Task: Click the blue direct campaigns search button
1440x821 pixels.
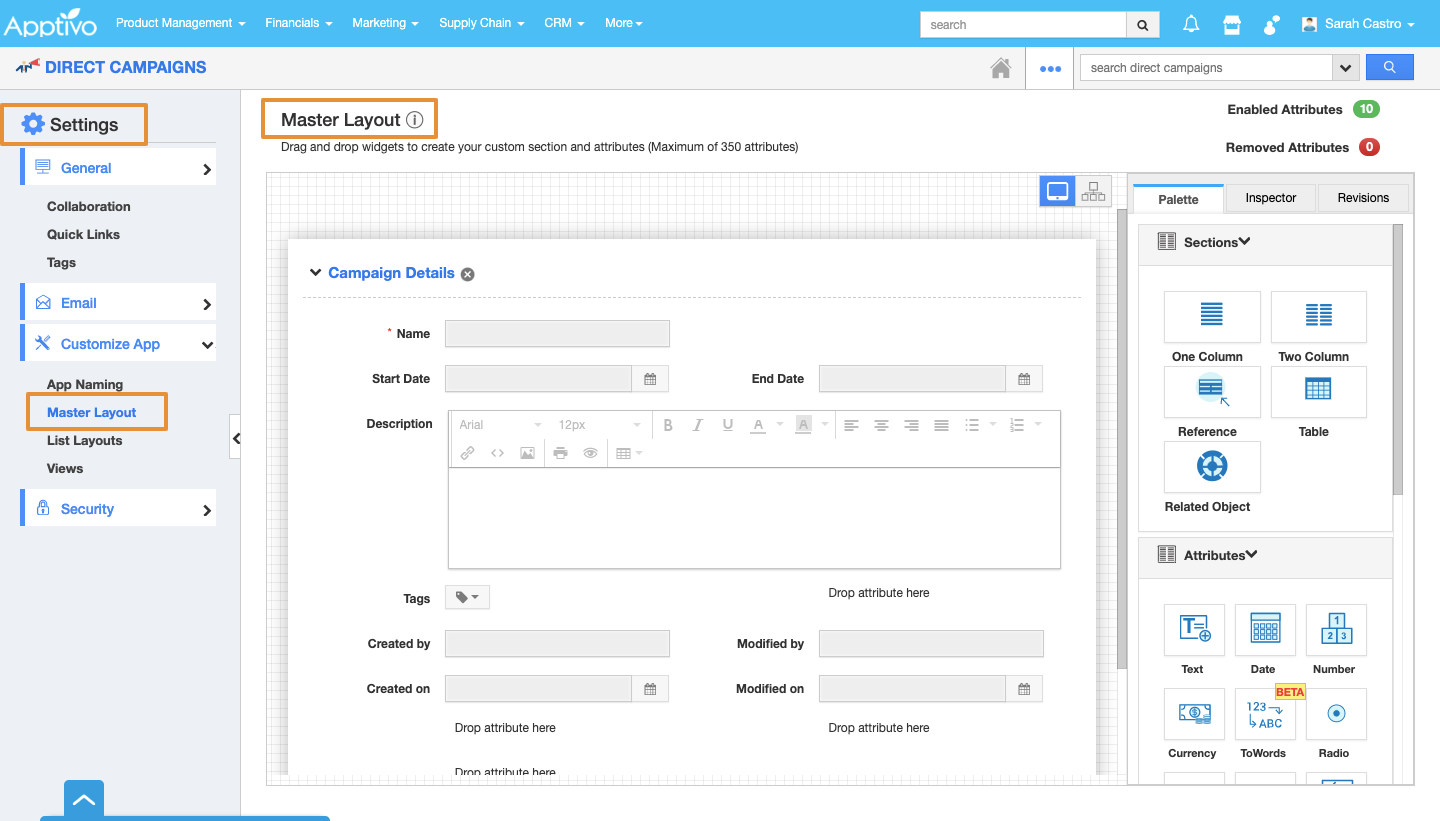Action: (1389, 67)
